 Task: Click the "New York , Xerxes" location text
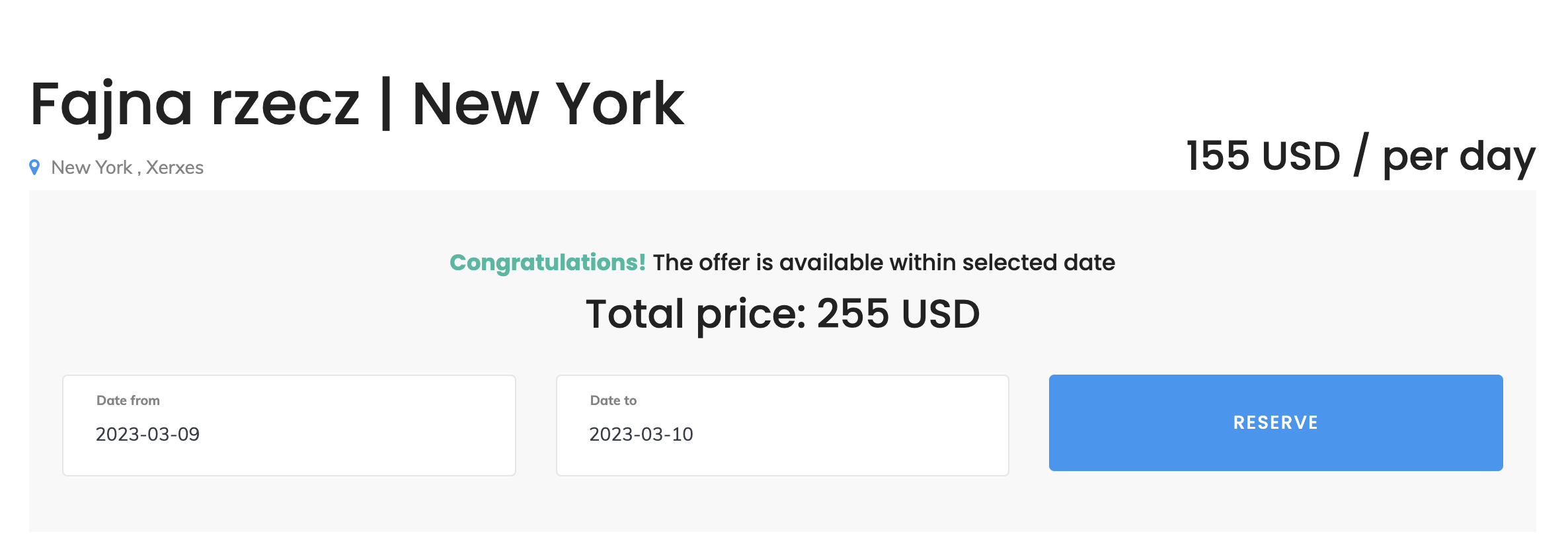click(x=127, y=167)
